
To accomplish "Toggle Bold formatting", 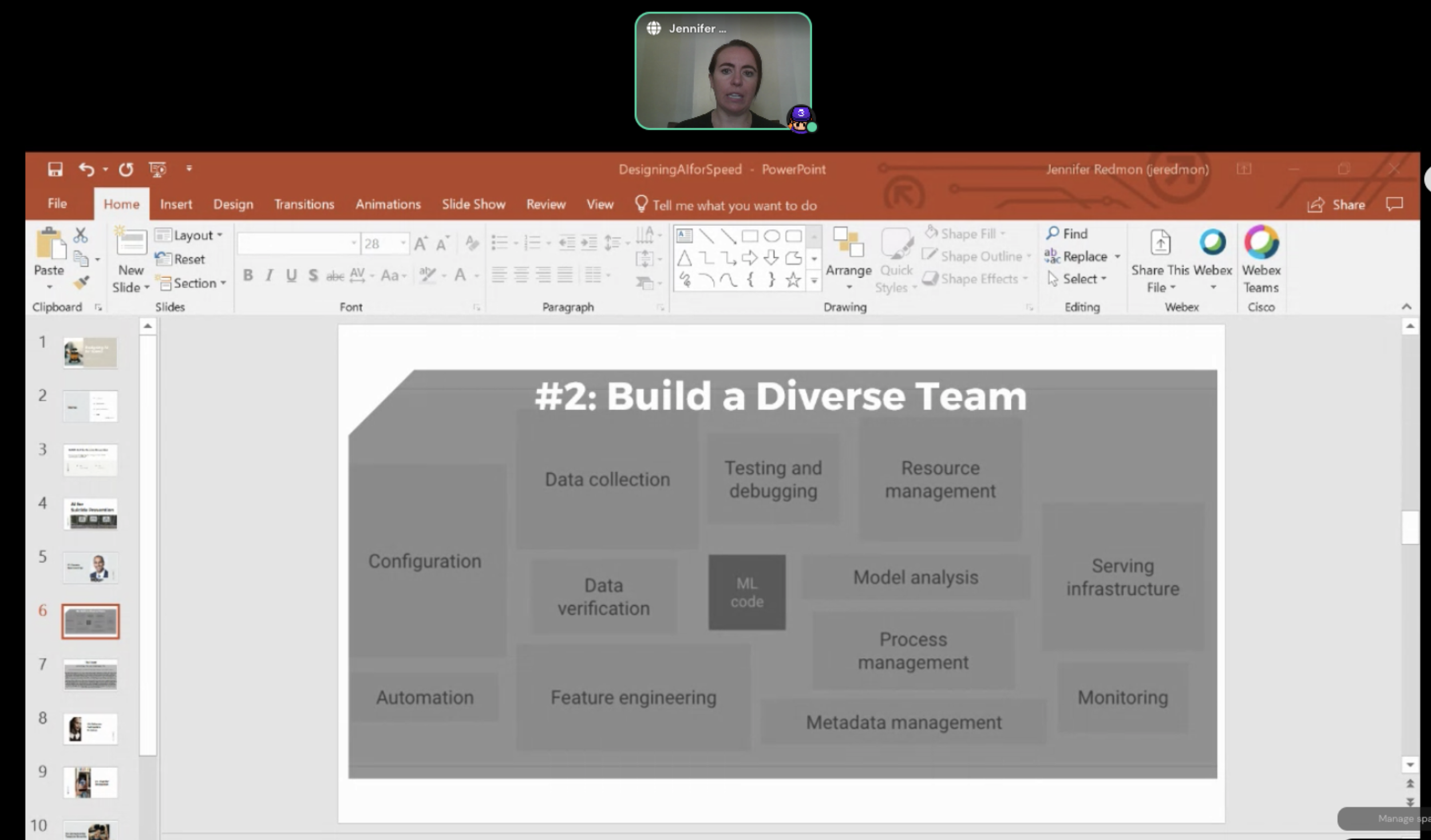I will click(248, 275).
